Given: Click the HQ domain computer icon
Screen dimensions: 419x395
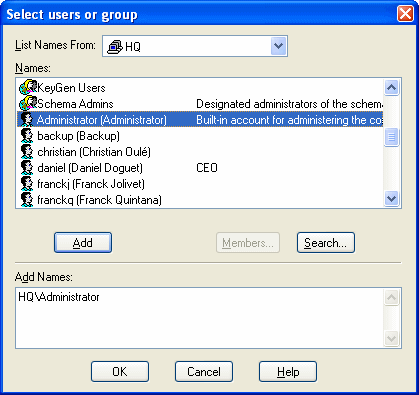Looking at the screenshot, I should tap(115, 46).
